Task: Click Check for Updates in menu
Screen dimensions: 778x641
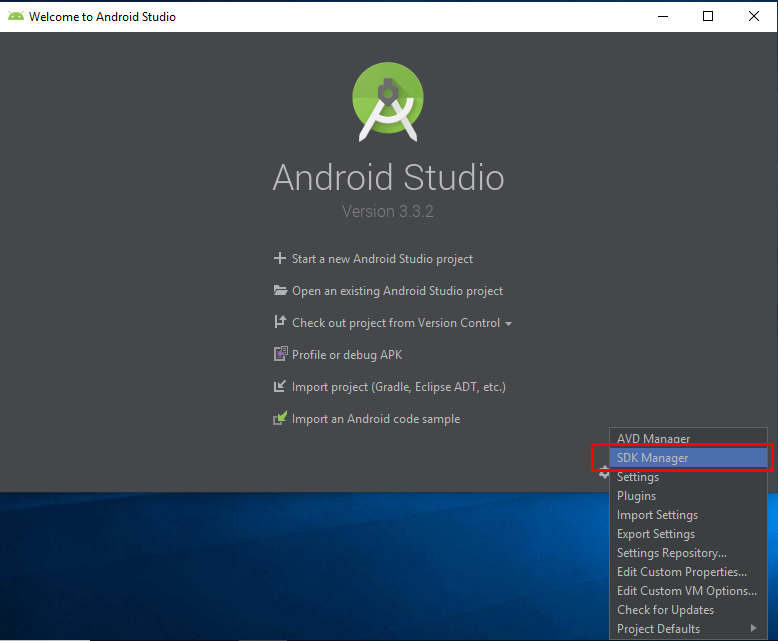Action: point(688,610)
